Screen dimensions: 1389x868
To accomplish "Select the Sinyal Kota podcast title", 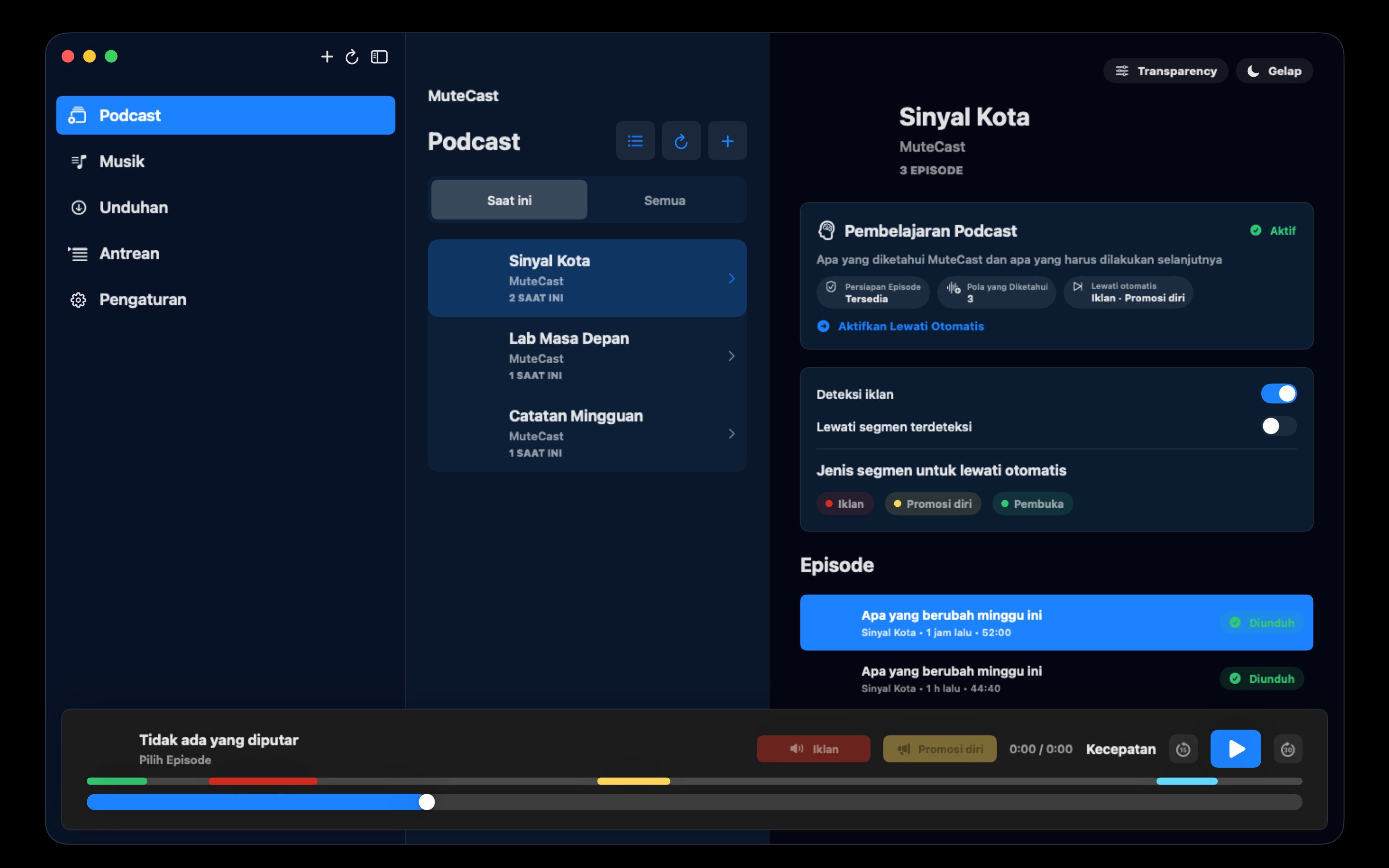I will [549, 260].
